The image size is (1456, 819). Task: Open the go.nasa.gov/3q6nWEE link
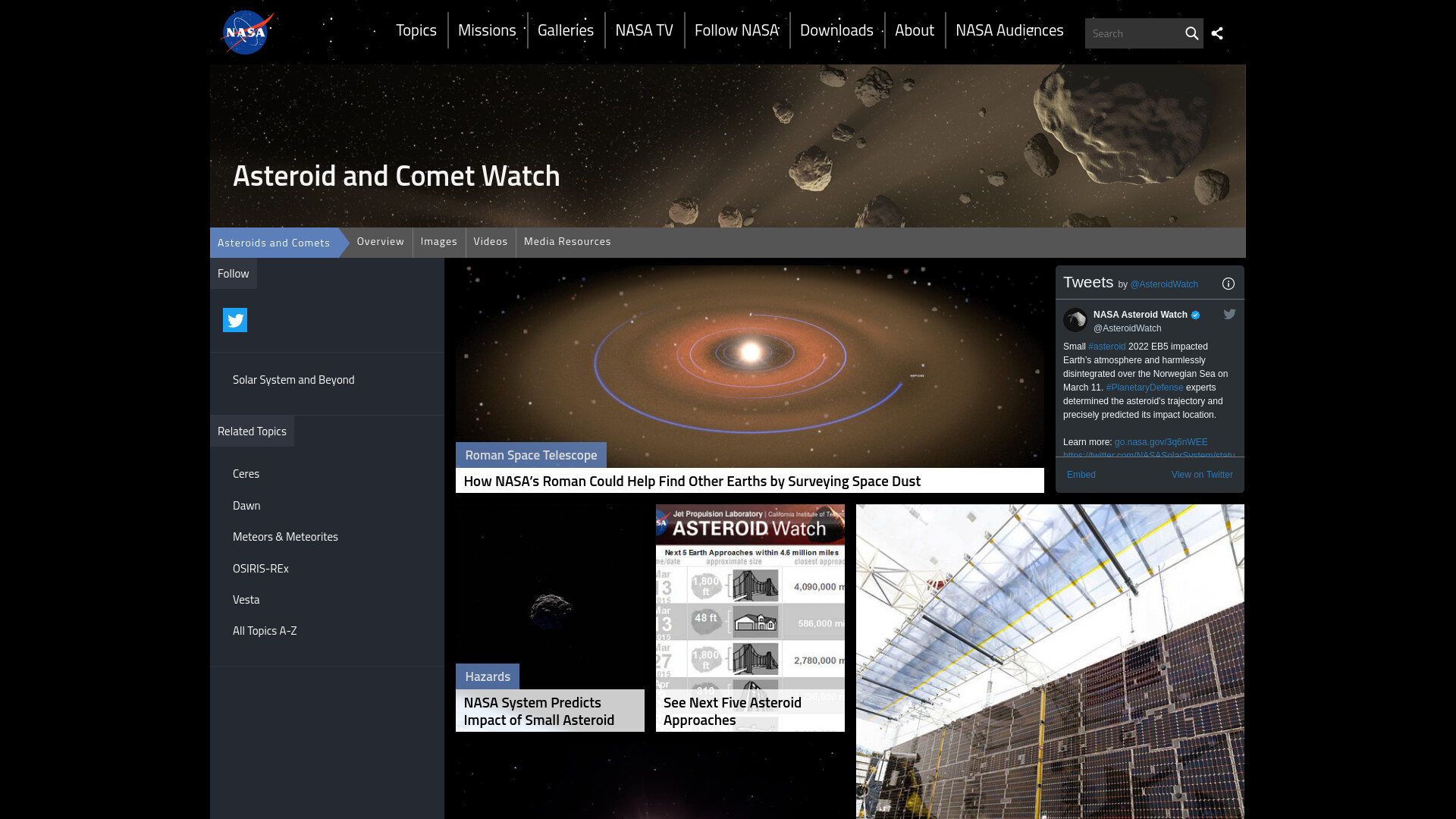[x=1161, y=442]
